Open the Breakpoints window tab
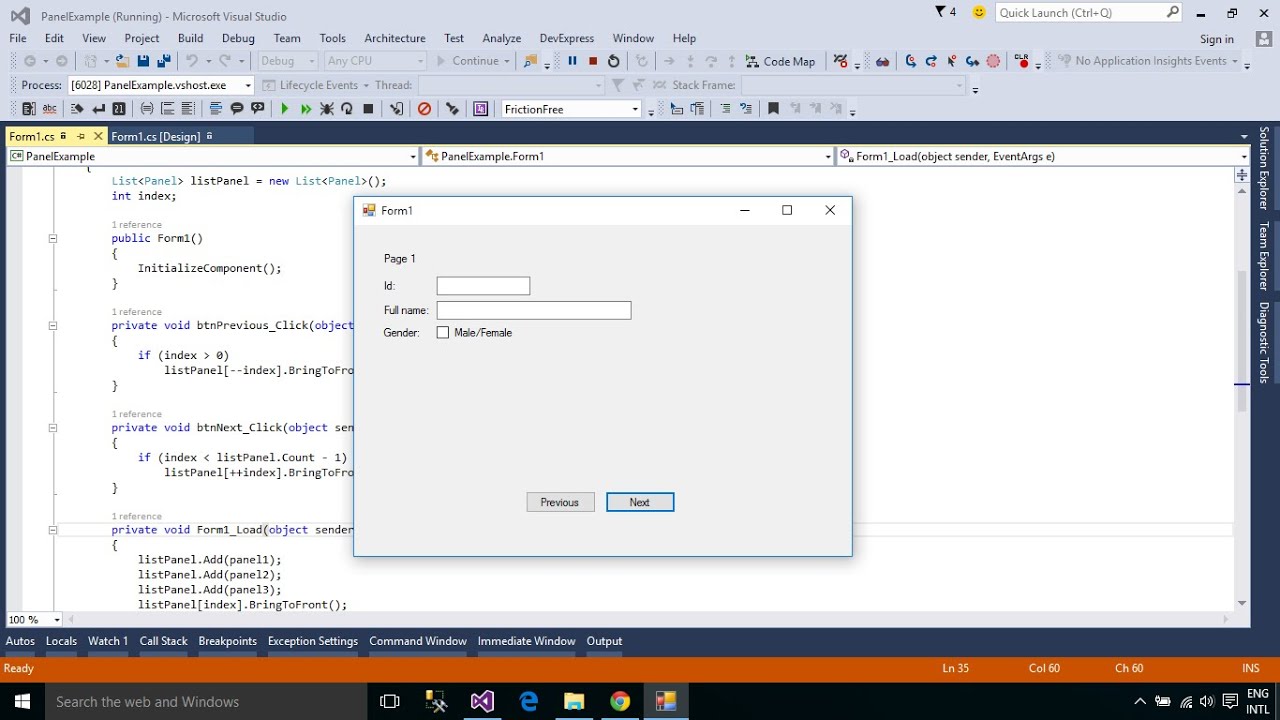 227,641
